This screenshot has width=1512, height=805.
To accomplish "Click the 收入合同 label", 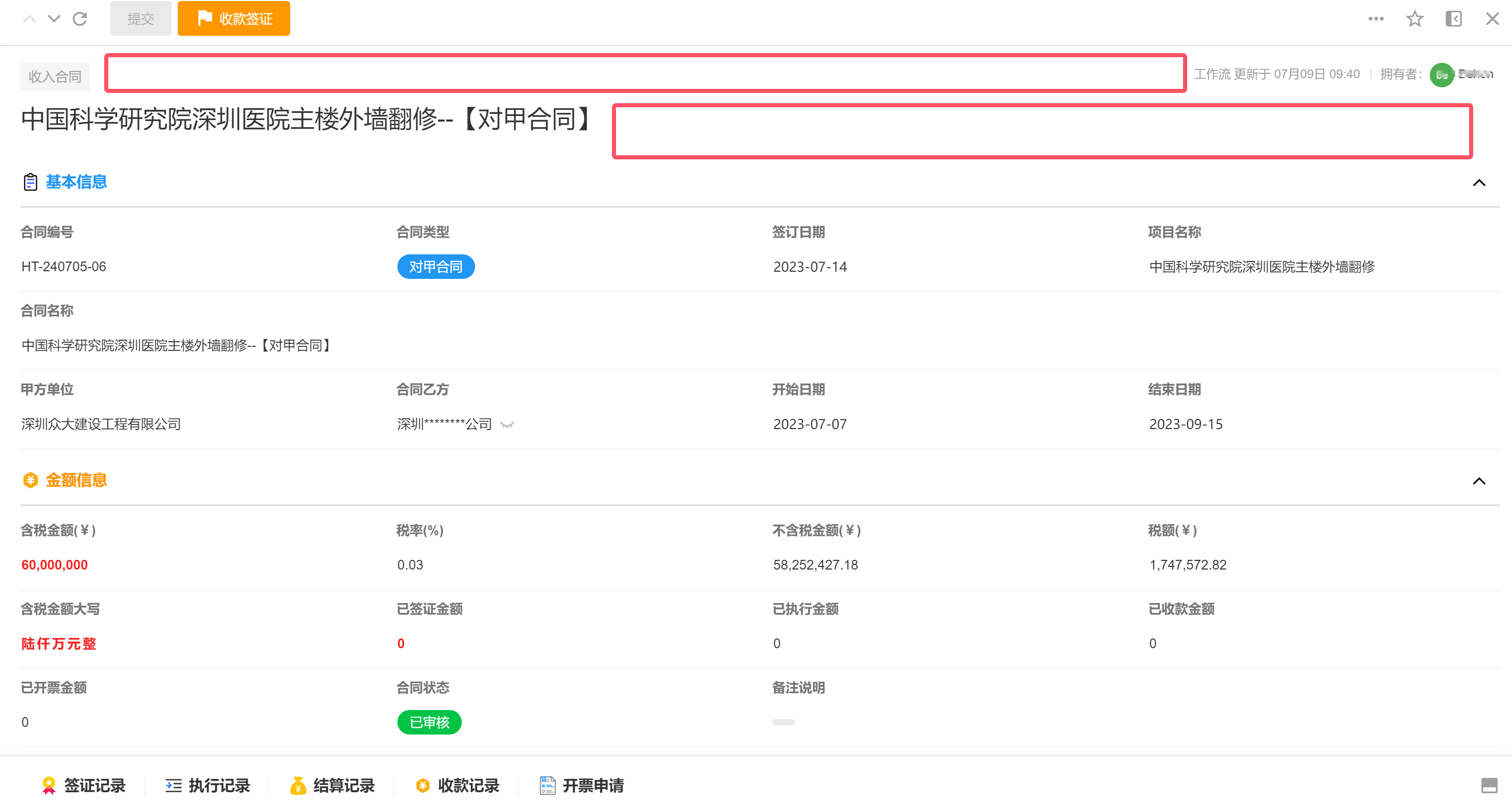I will pyautogui.click(x=55, y=76).
